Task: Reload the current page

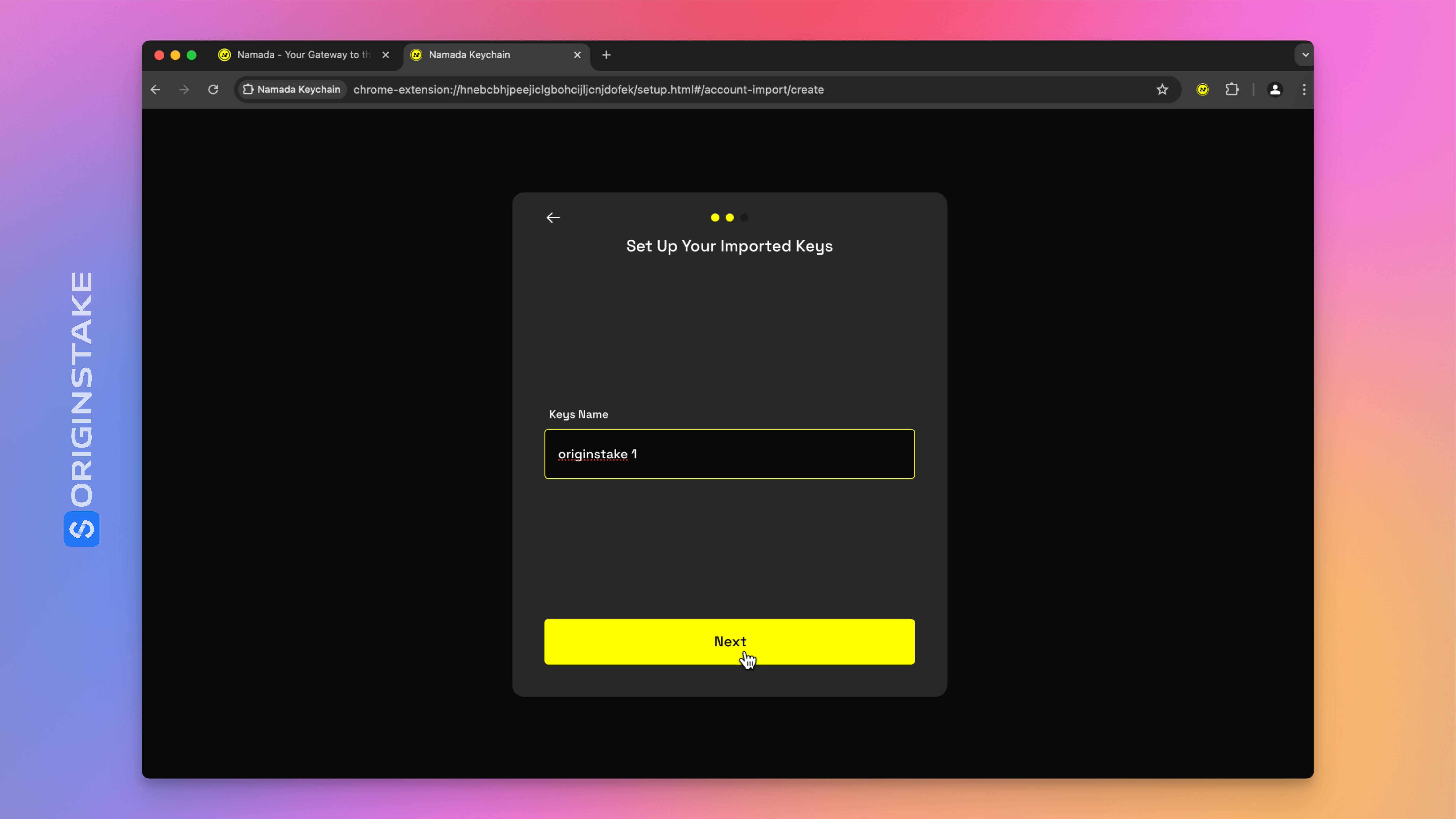Action: [213, 89]
